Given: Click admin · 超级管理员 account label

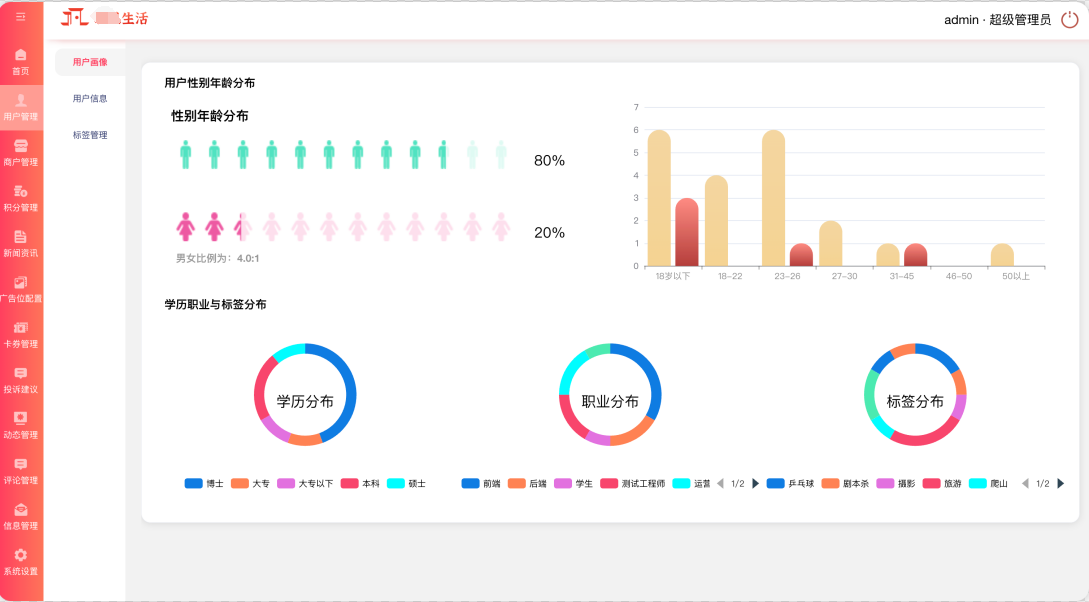Looking at the screenshot, I should click(997, 19).
